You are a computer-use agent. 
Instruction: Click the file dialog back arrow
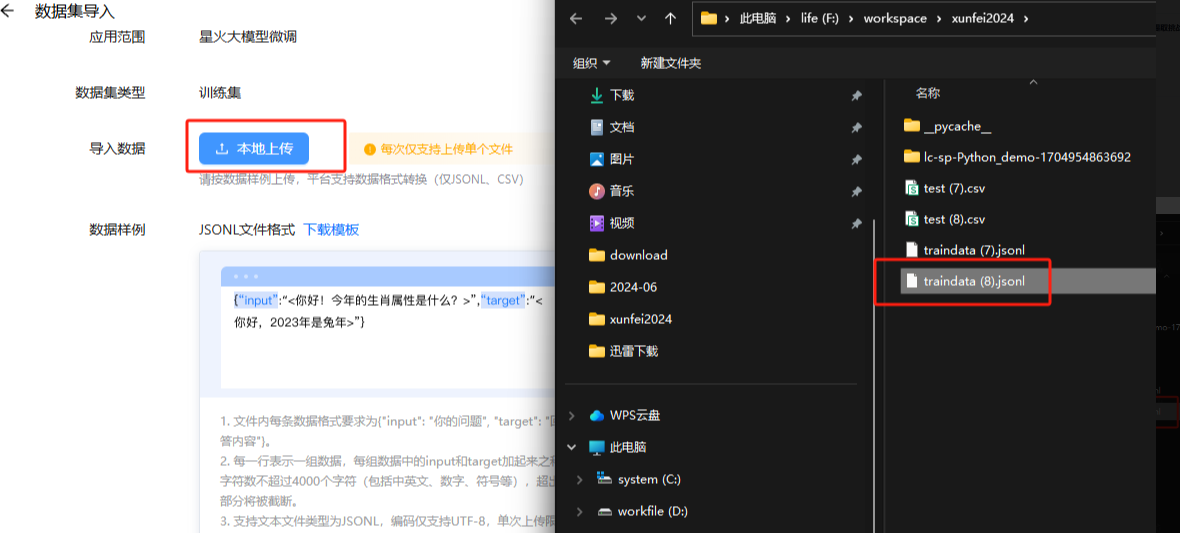[576, 19]
